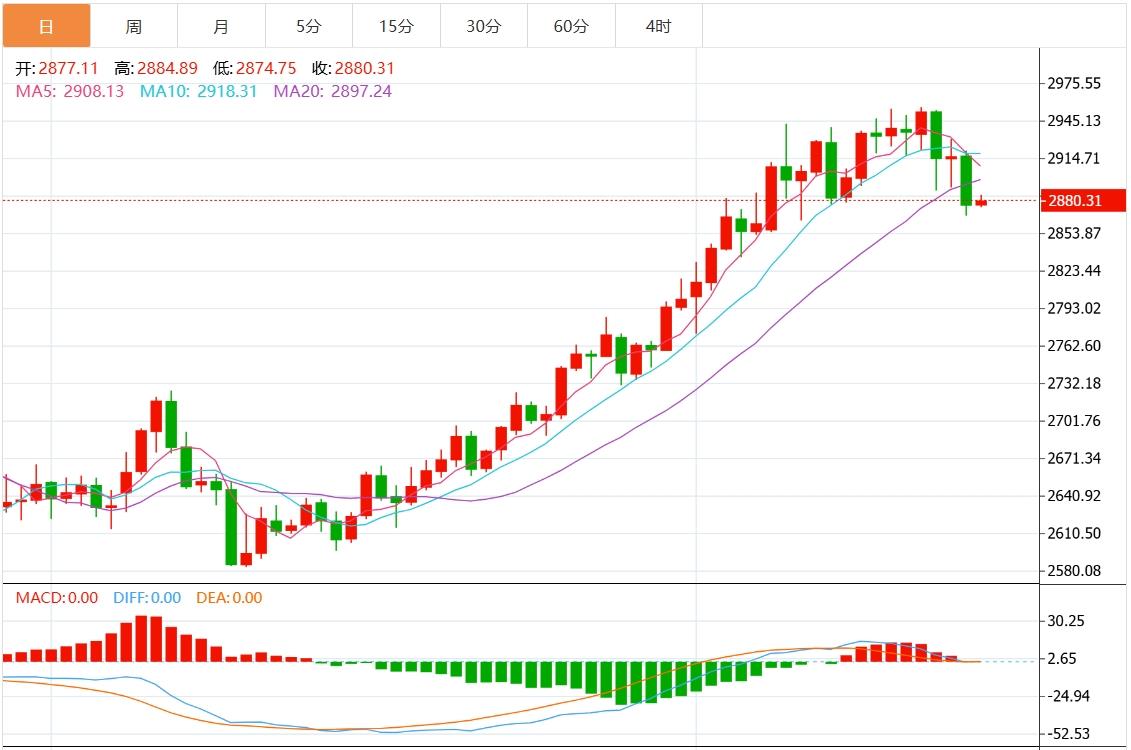Click the 30.25 MACD axis label

click(1064, 621)
